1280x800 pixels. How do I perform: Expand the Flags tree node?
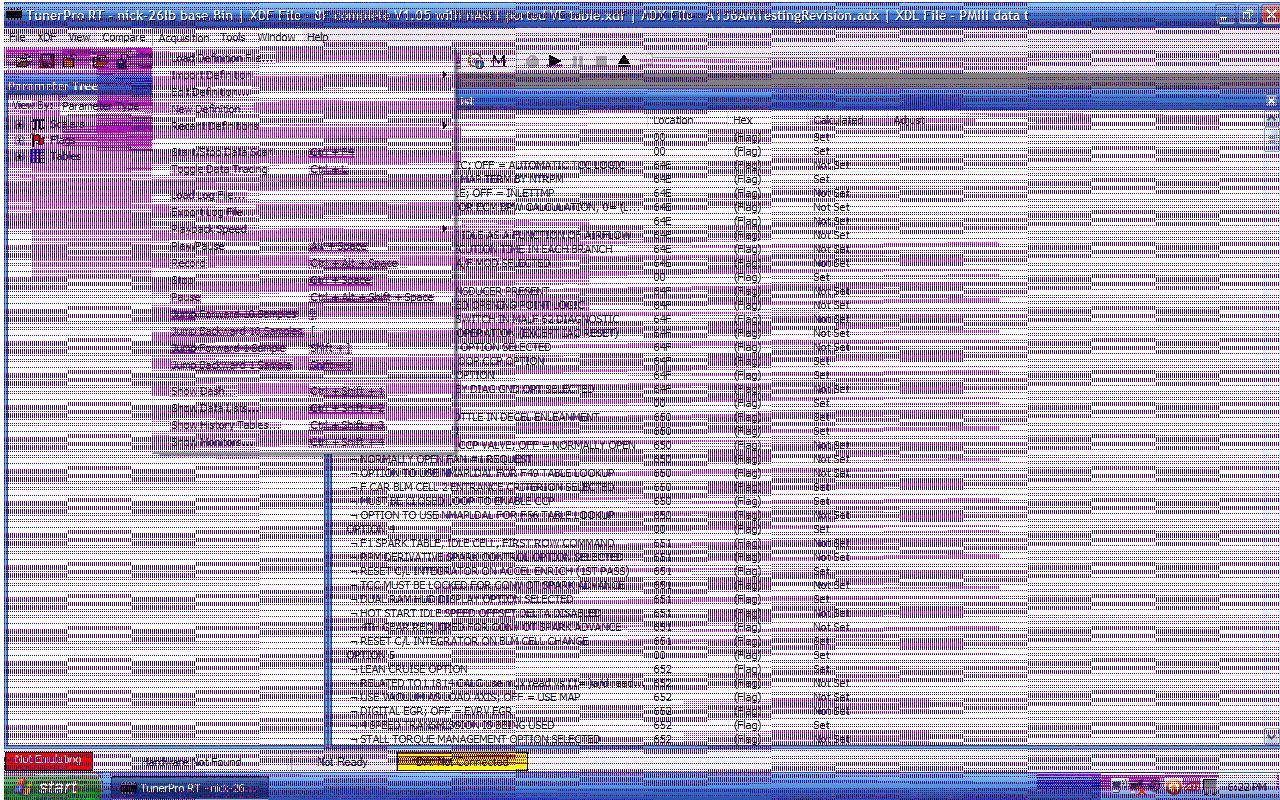click(x=20, y=140)
